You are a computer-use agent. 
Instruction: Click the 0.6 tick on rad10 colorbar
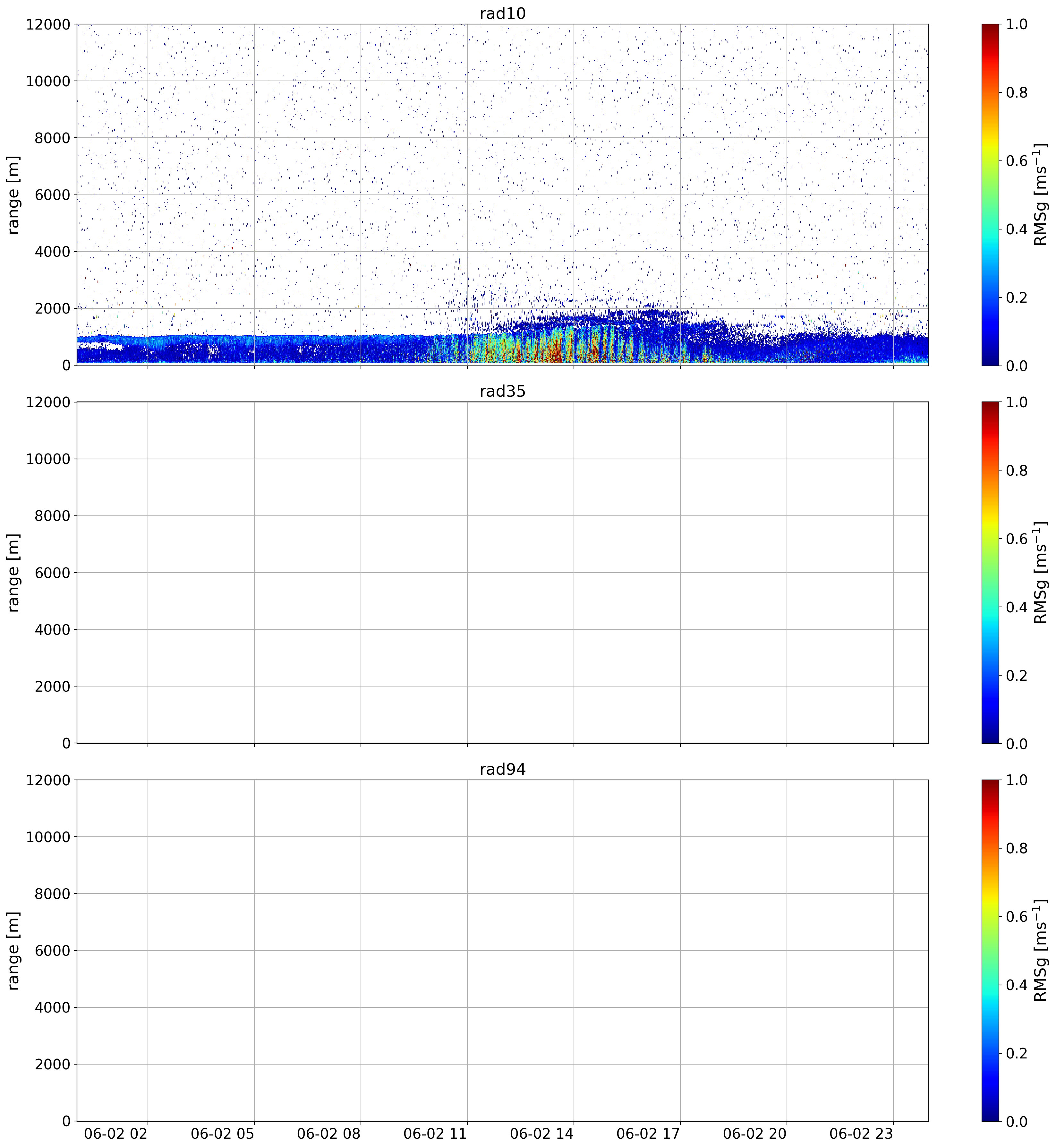(x=1016, y=161)
